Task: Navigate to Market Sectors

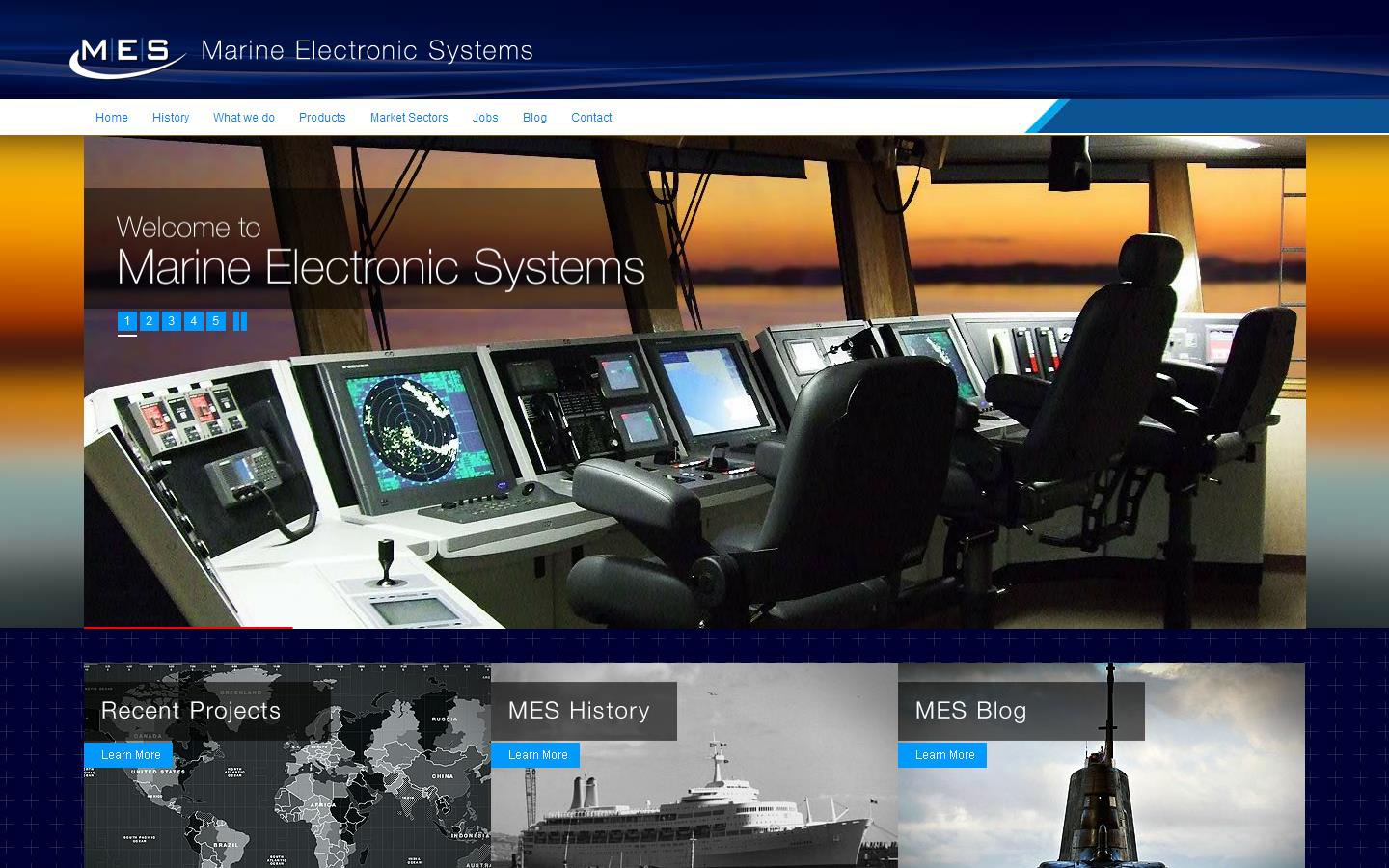Action: (409, 117)
